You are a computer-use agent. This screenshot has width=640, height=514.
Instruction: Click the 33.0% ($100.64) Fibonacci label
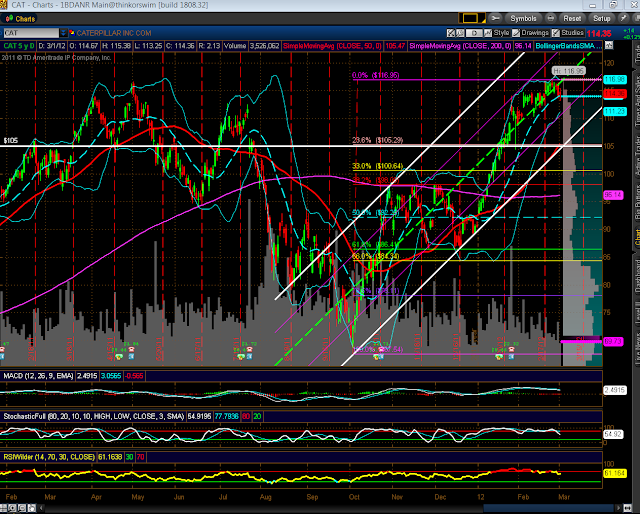click(378, 166)
